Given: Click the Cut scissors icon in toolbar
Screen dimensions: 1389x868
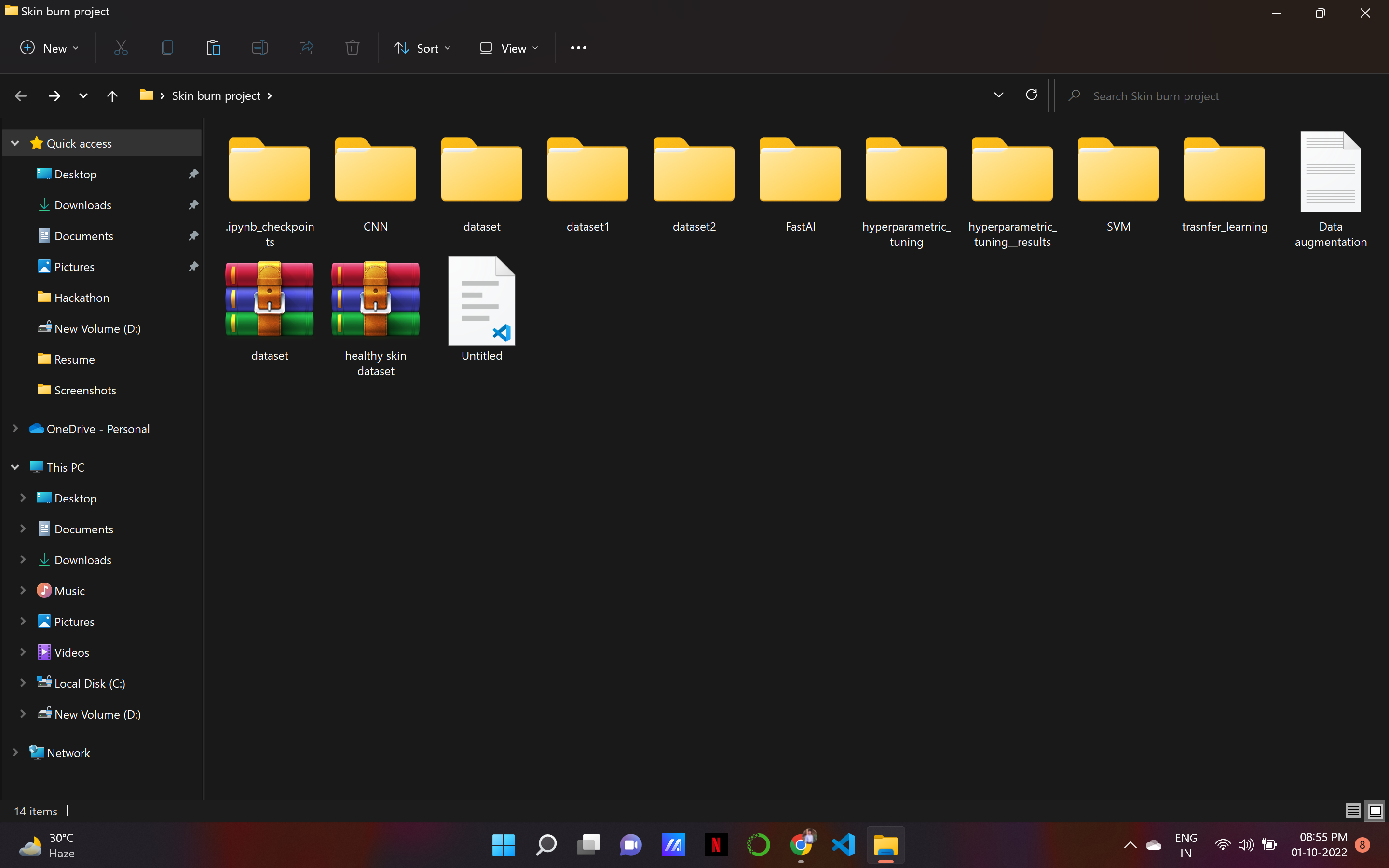Looking at the screenshot, I should 121,48.
